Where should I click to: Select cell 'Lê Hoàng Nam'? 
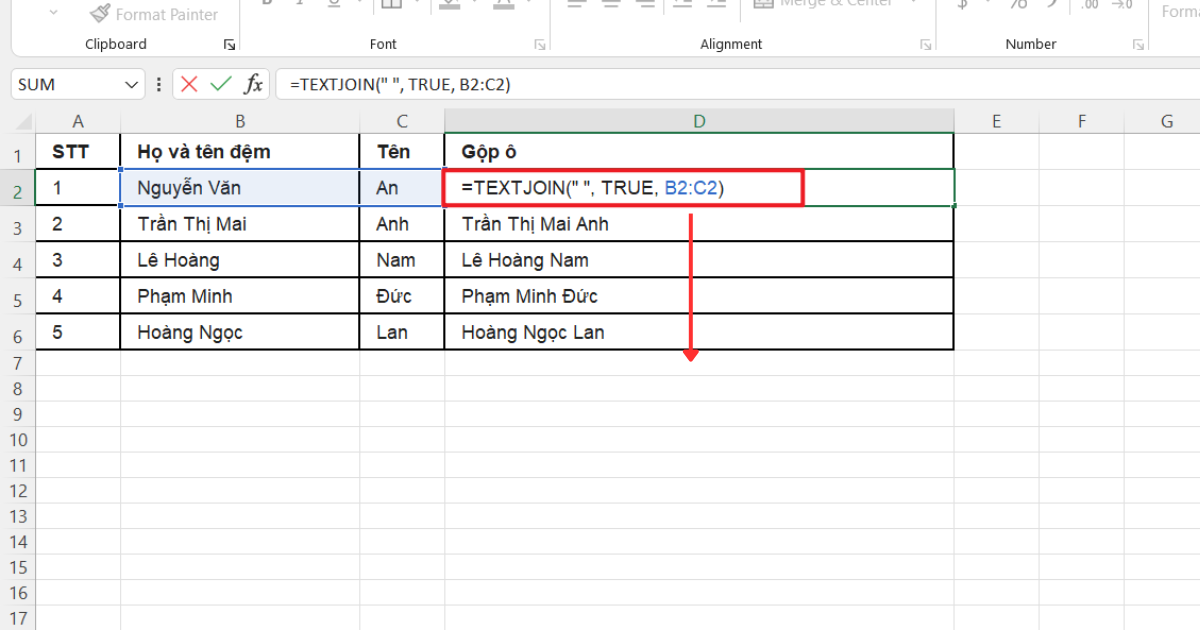[x=699, y=260]
